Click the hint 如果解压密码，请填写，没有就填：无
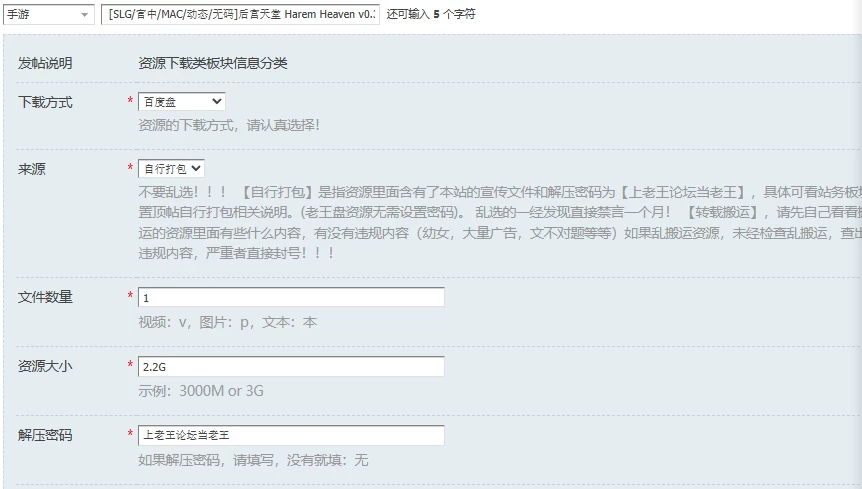 (x=253, y=460)
